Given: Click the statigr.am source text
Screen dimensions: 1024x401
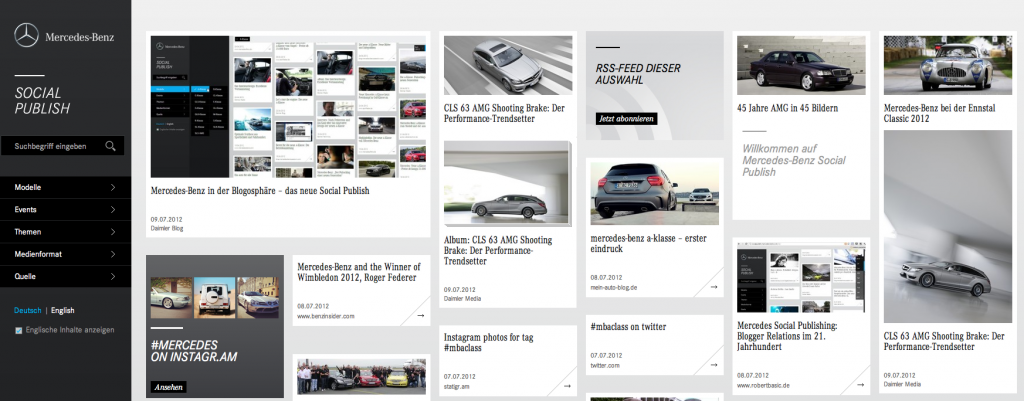Looking at the screenshot, I should [x=457, y=387].
